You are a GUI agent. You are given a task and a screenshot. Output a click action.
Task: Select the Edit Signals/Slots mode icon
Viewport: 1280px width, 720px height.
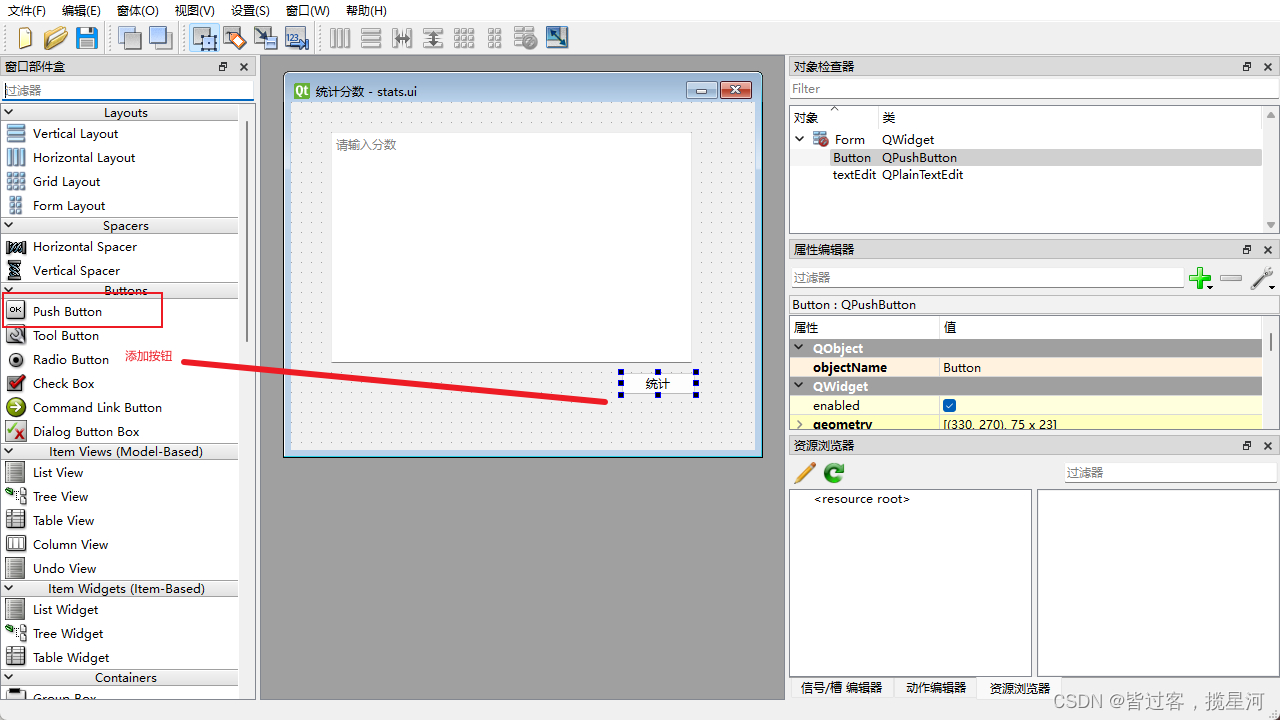pos(235,38)
